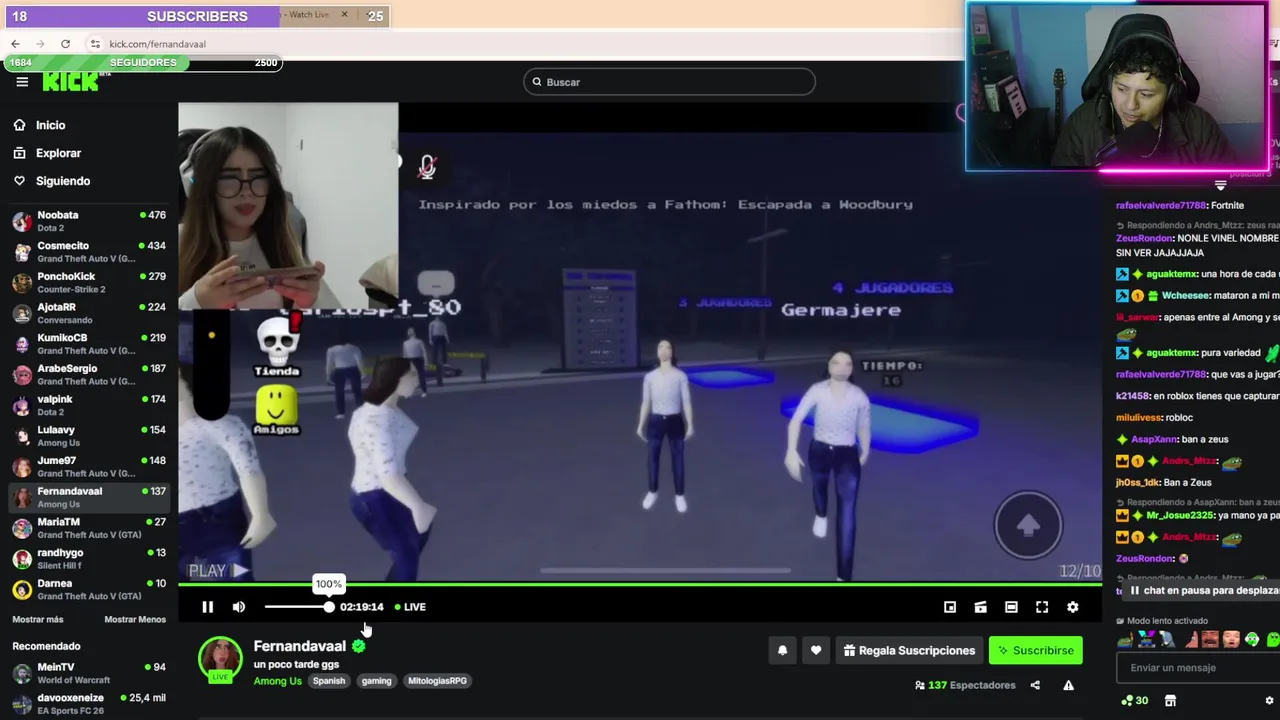Click Fernandavaal verified badge icon
Image resolution: width=1280 pixels, height=720 pixels.
tap(358, 646)
